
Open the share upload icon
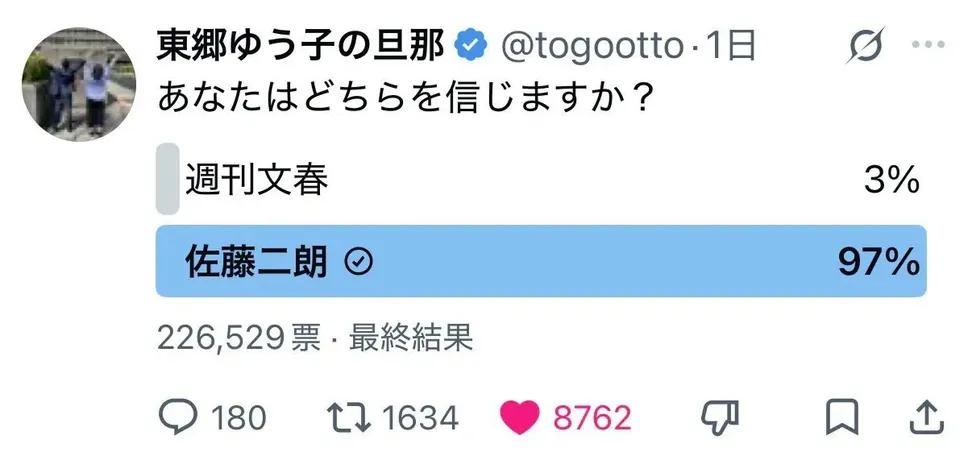927,417
